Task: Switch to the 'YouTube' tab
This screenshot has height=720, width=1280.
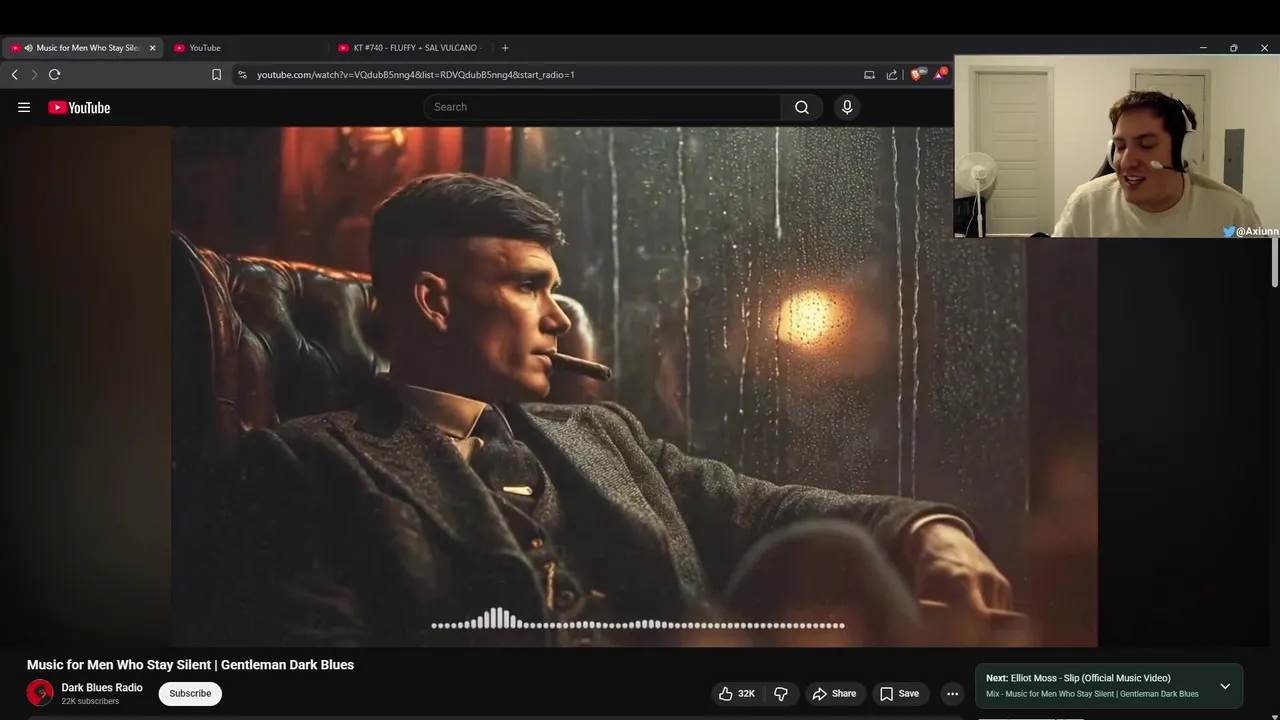Action: point(245,48)
